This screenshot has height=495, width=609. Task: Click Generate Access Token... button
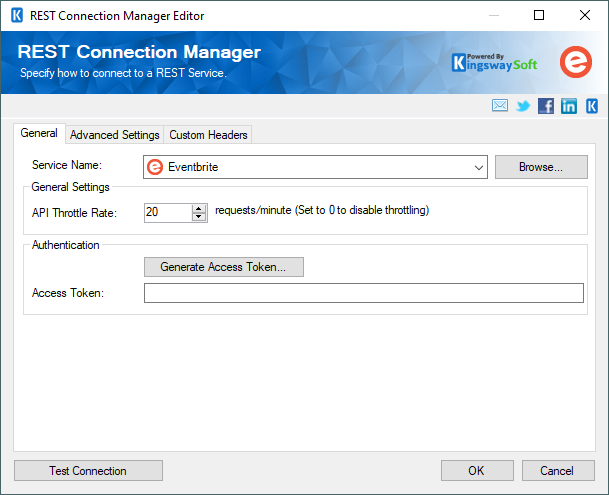224,267
